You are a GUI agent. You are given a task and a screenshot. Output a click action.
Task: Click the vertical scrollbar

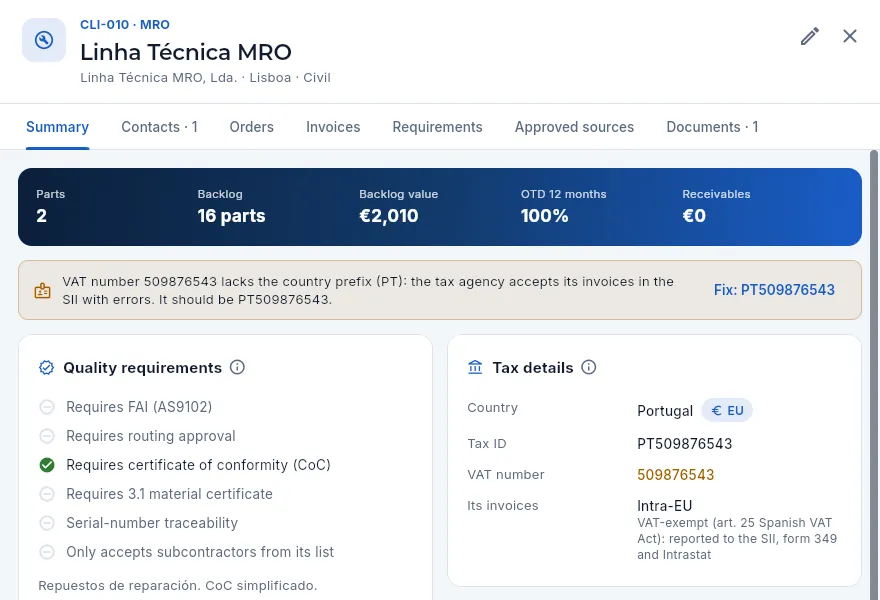point(874,375)
